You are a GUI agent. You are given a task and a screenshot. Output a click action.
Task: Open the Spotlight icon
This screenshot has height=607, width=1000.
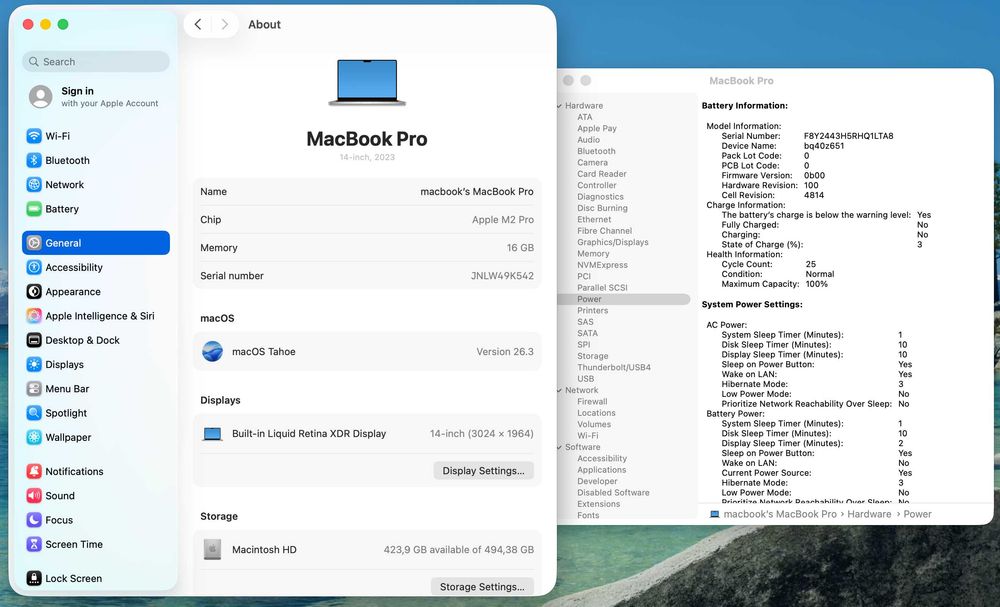(x=34, y=413)
